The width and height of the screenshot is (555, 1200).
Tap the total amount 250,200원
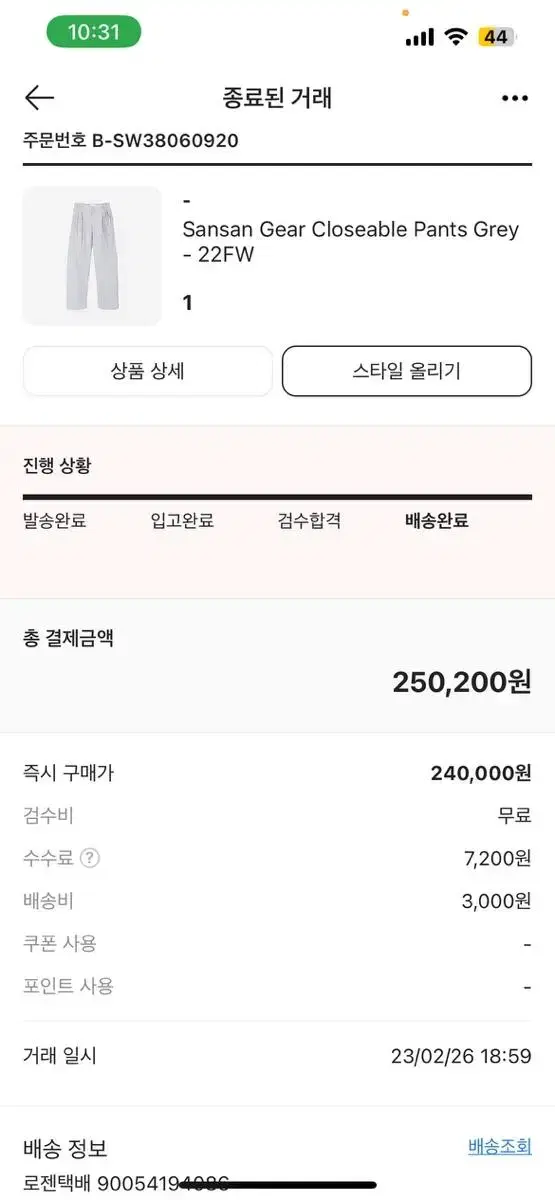click(x=462, y=682)
